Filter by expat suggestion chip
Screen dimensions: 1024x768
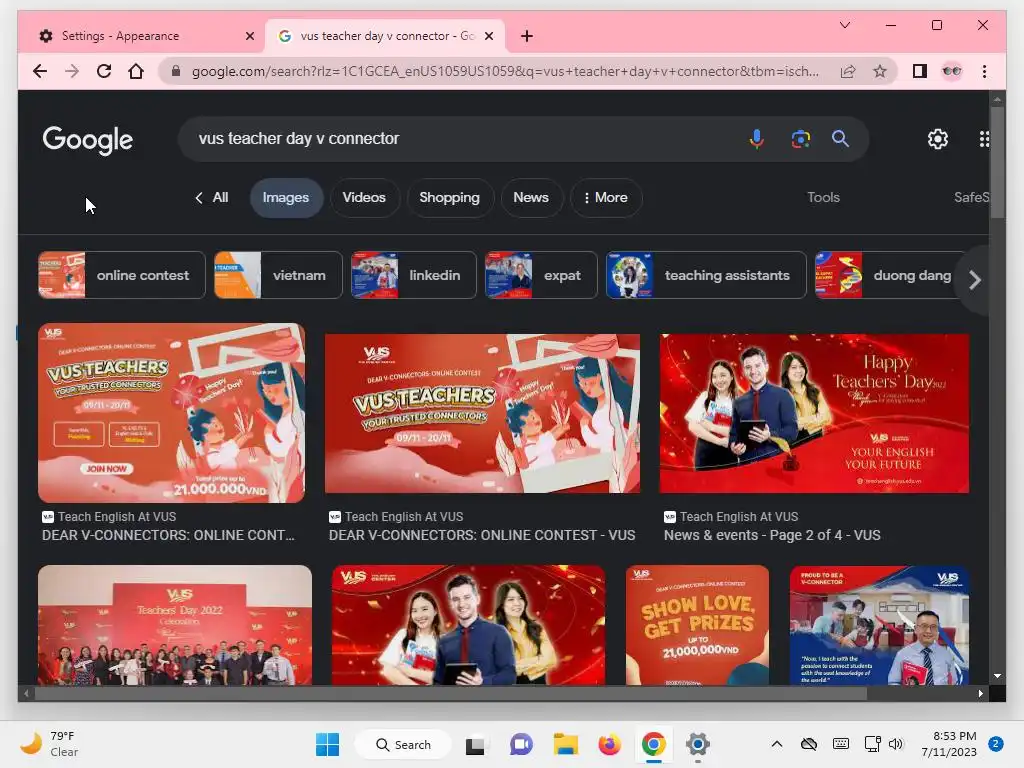coord(541,275)
